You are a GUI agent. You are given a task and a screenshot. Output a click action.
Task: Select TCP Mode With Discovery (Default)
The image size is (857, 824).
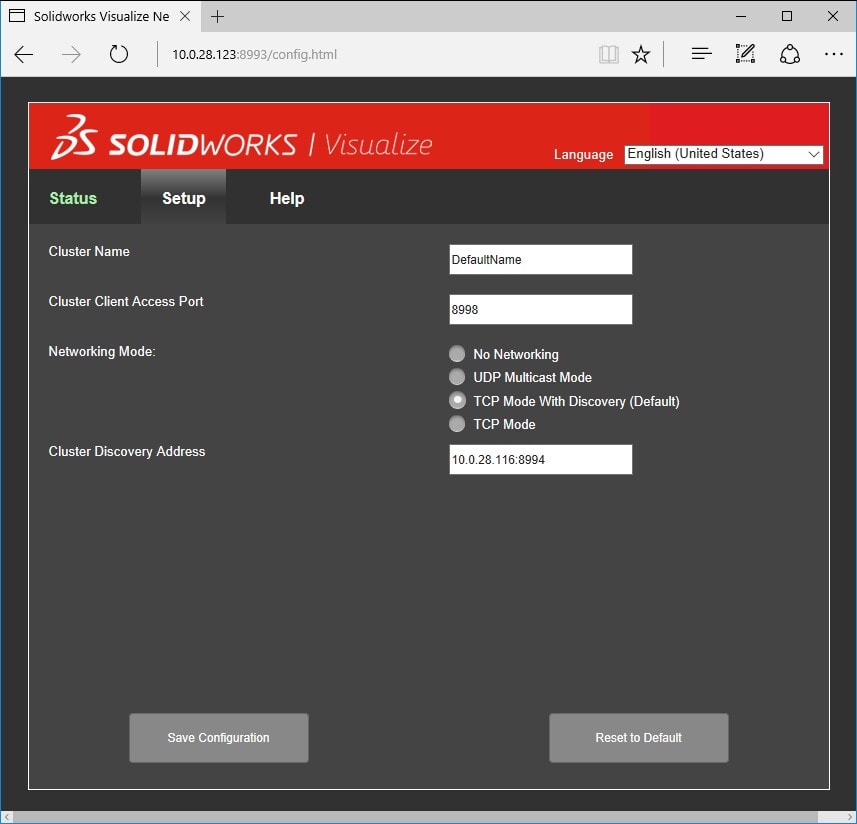[x=457, y=401]
